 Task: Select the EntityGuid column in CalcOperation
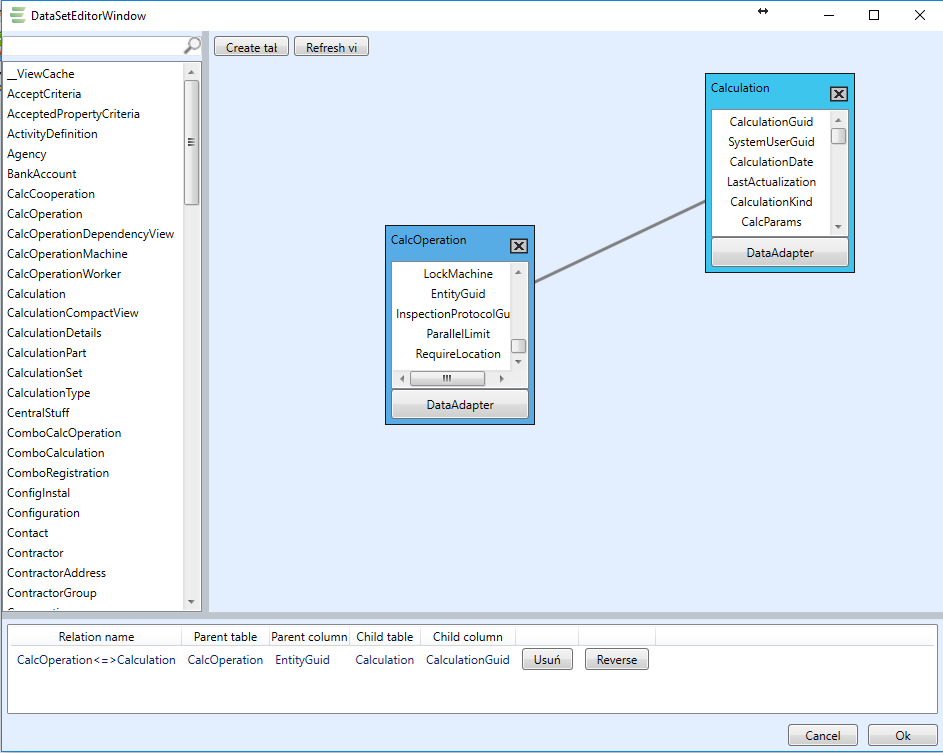[x=458, y=294]
